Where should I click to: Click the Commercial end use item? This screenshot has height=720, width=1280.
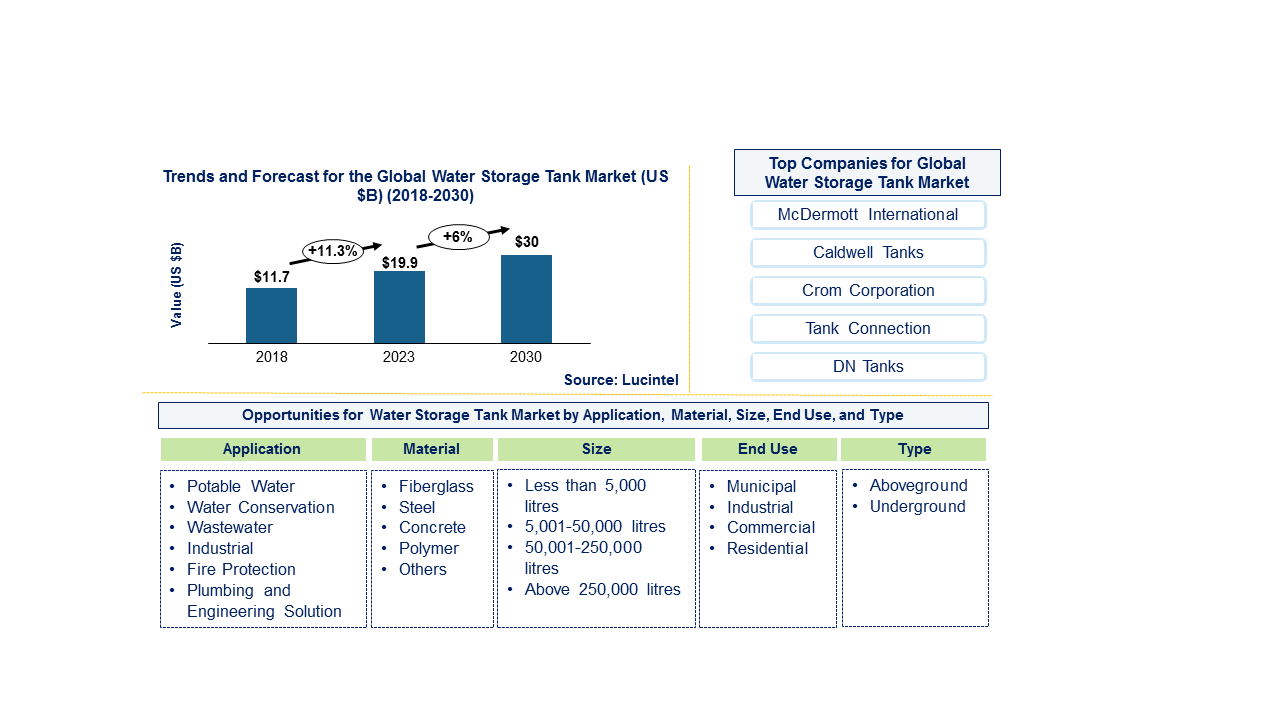click(x=771, y=528)
